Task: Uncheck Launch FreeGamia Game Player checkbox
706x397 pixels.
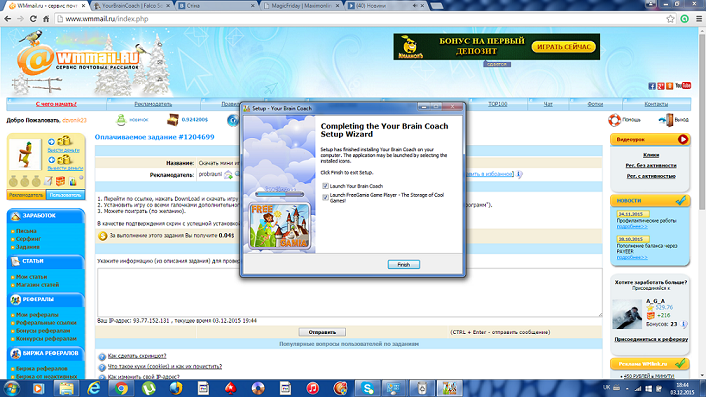Action: (325, 197)
